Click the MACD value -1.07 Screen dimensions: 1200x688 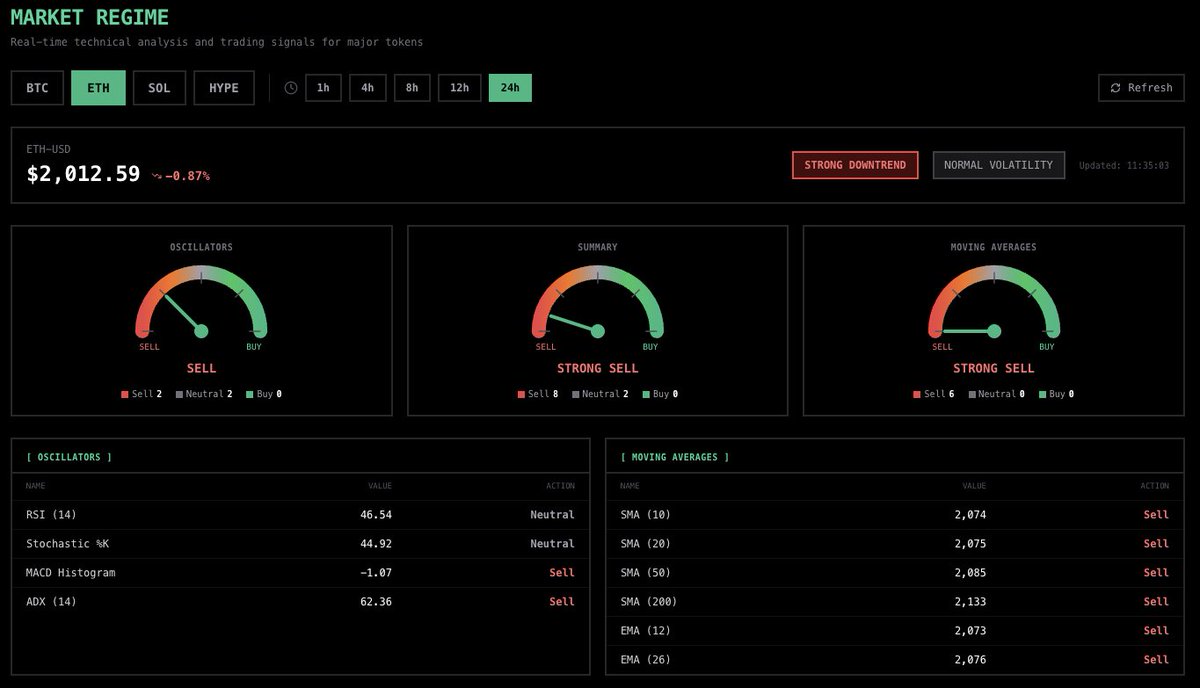pyautogui.click(x=376, y=573)
